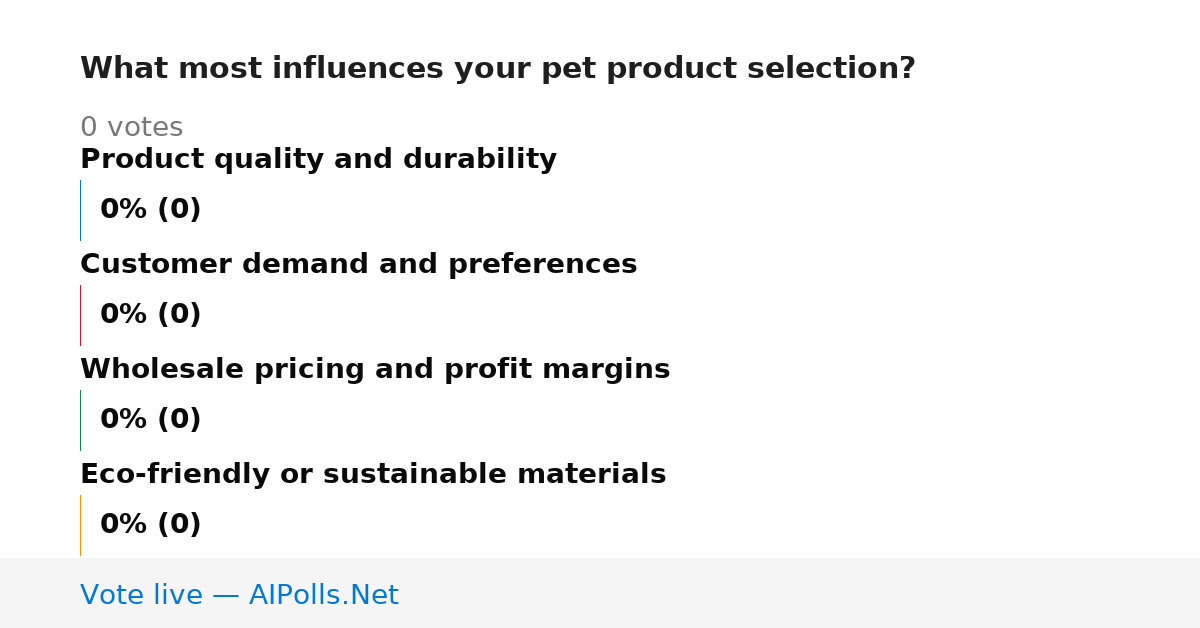Click the orange bar under Eco-friendly materials
The width and height of the screenshot is (1200, 628).
pyautogui.click(x=80, y=525)
